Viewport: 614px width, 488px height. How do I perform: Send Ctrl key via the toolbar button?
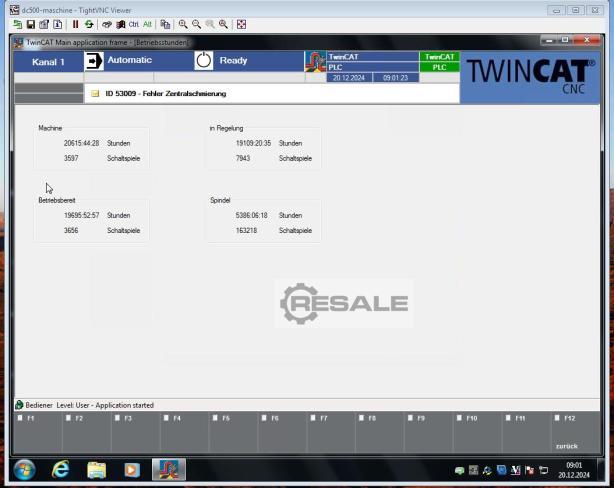[x=133, y=24]
